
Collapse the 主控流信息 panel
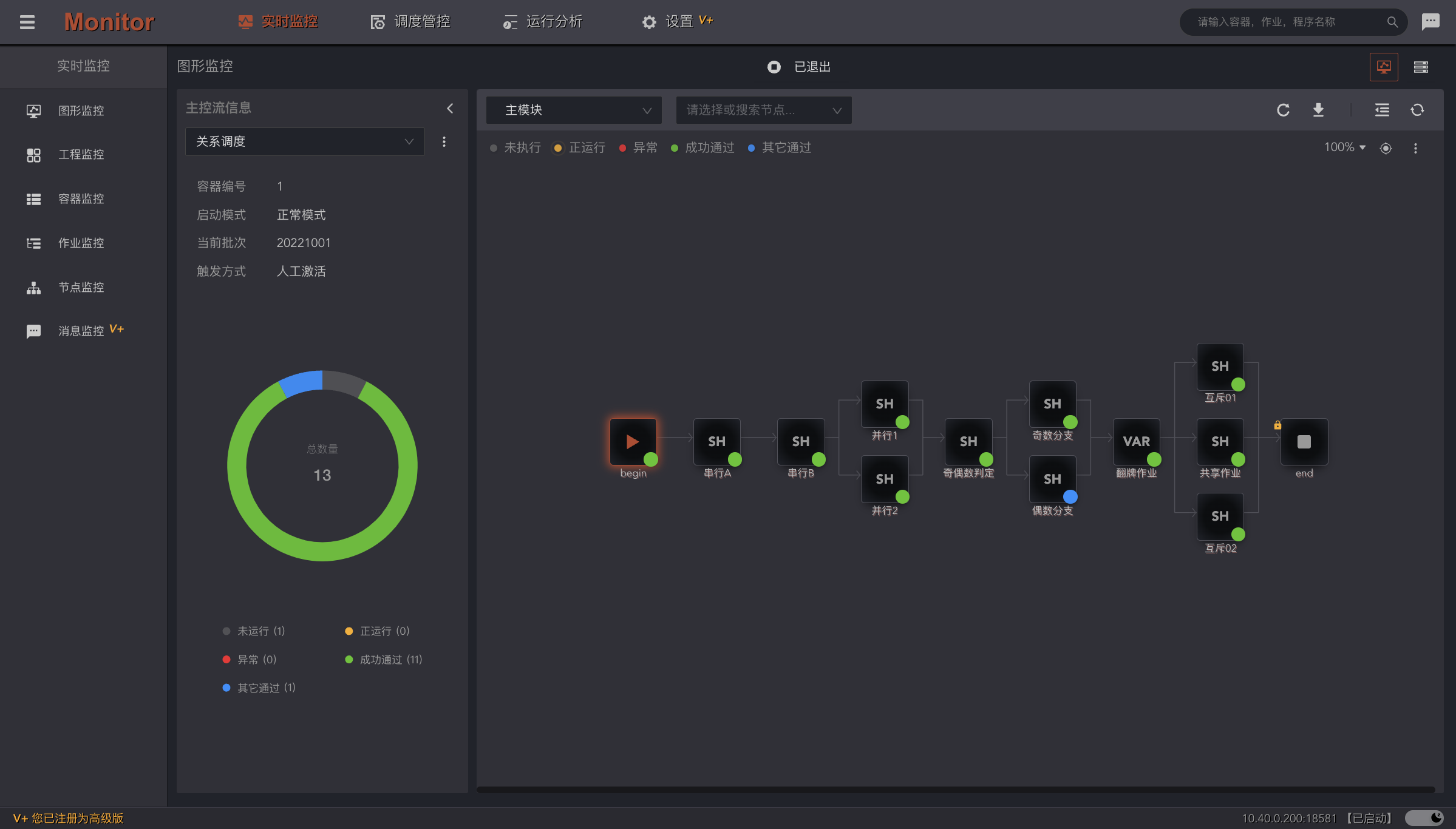450,108
